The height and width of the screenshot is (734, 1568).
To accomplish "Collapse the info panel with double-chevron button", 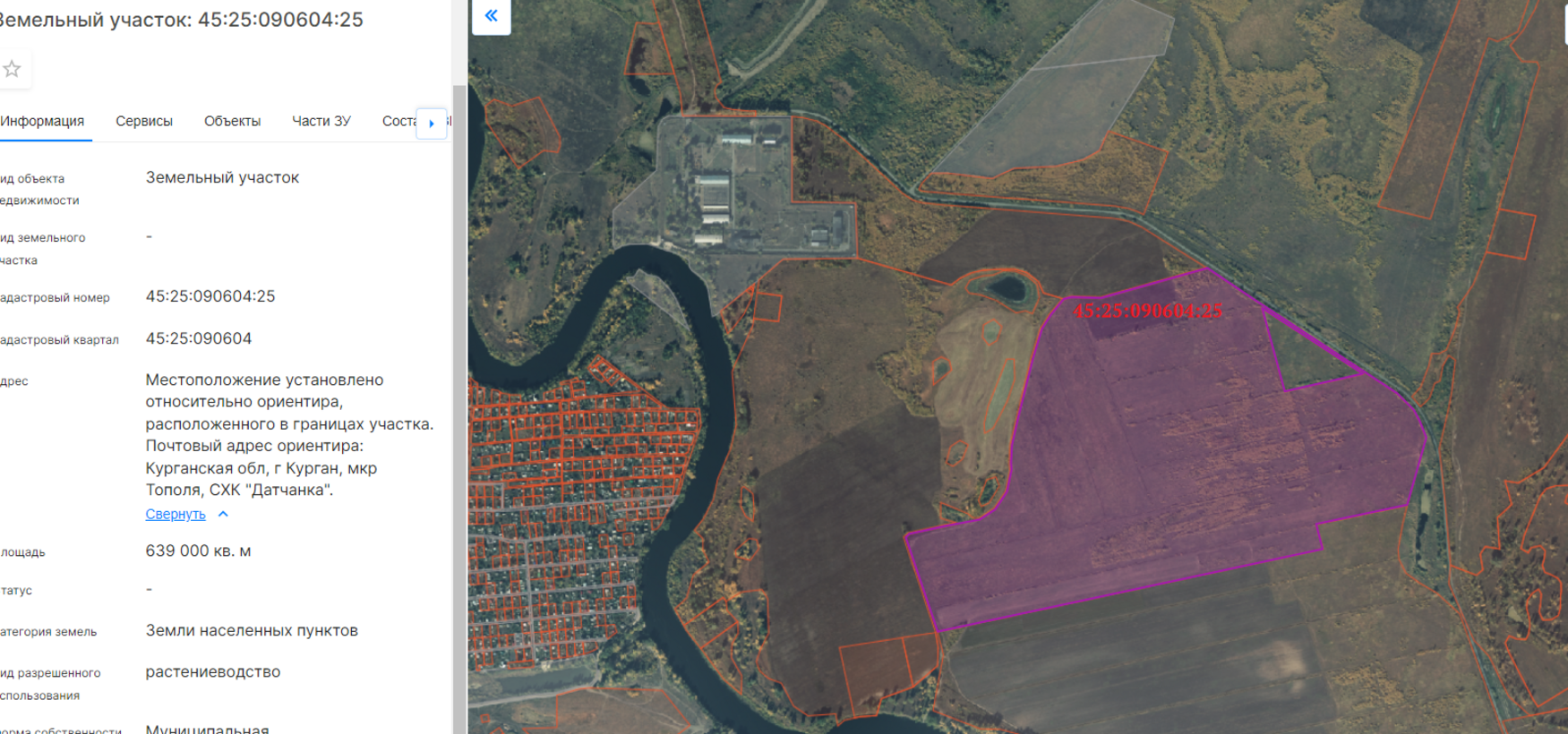I will click(491, 15).
